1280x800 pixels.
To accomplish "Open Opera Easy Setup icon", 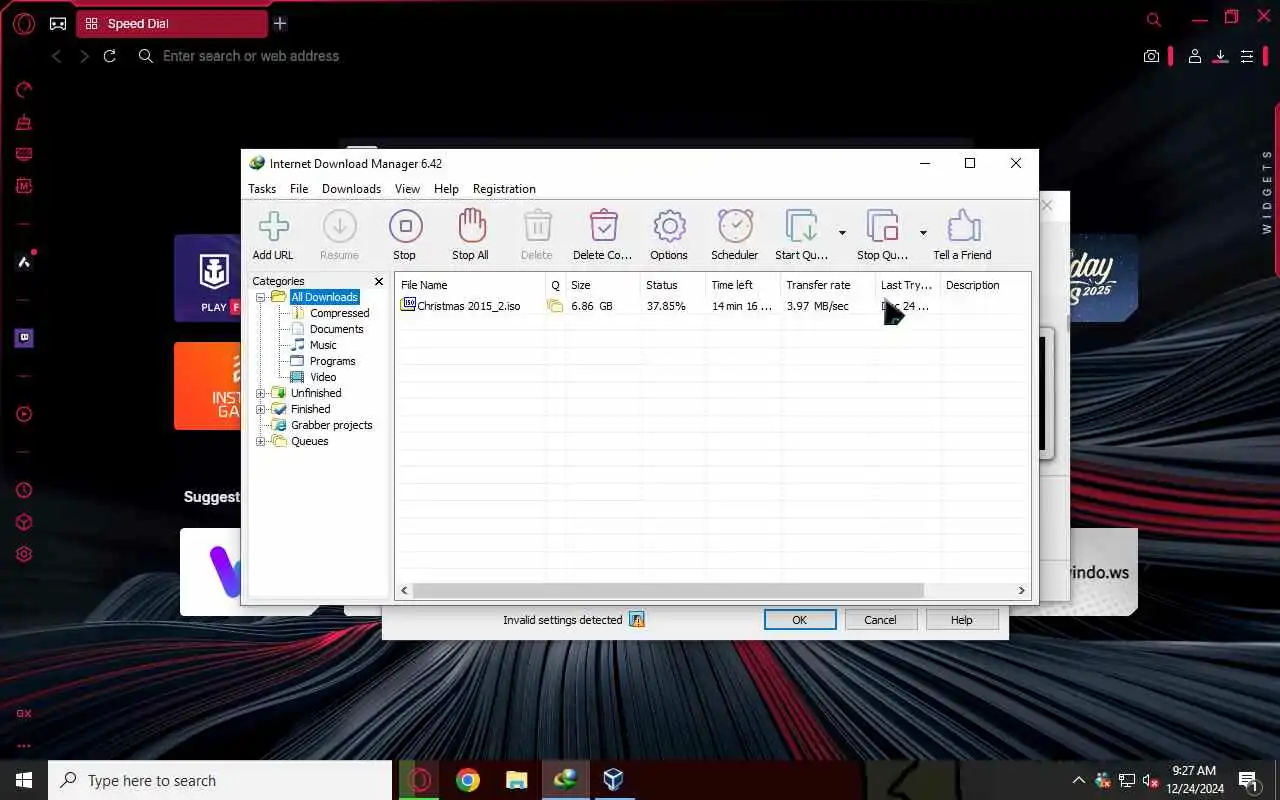I will pos(1247,57).
